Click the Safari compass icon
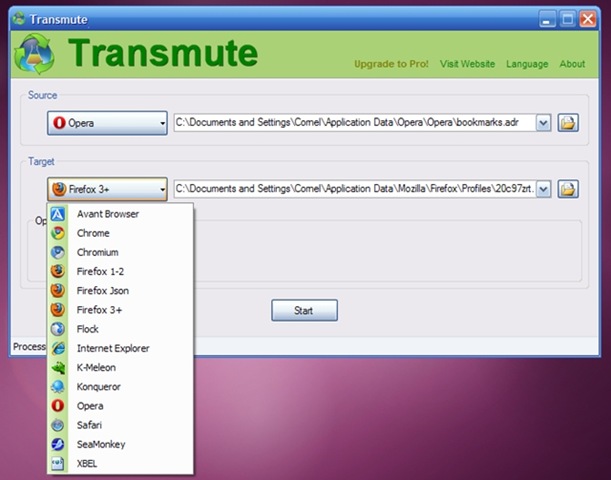Image resolution: width=611 pixels, height=480 pixels. [x=58, y=425]
